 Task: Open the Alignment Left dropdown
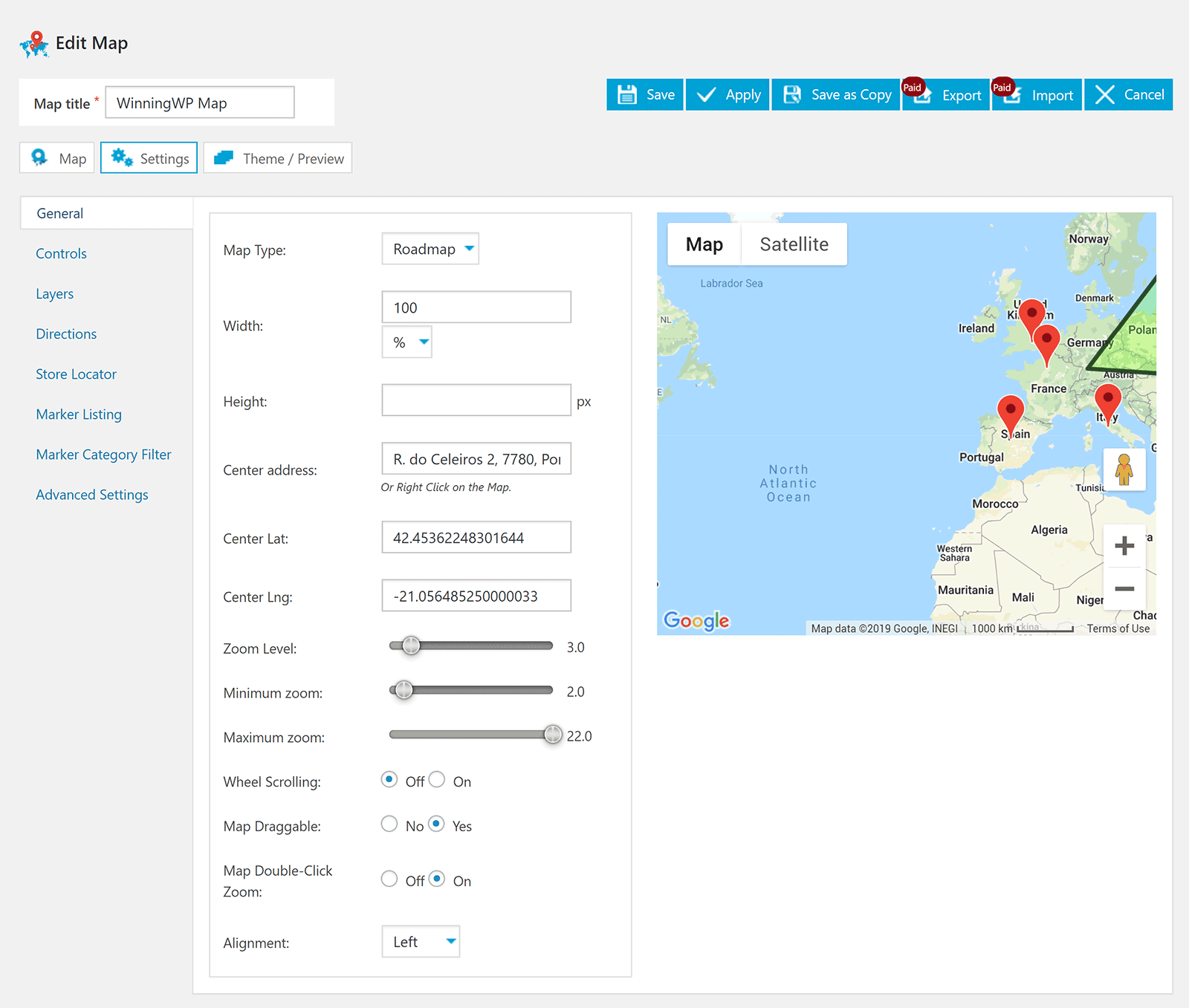point(421,941)
